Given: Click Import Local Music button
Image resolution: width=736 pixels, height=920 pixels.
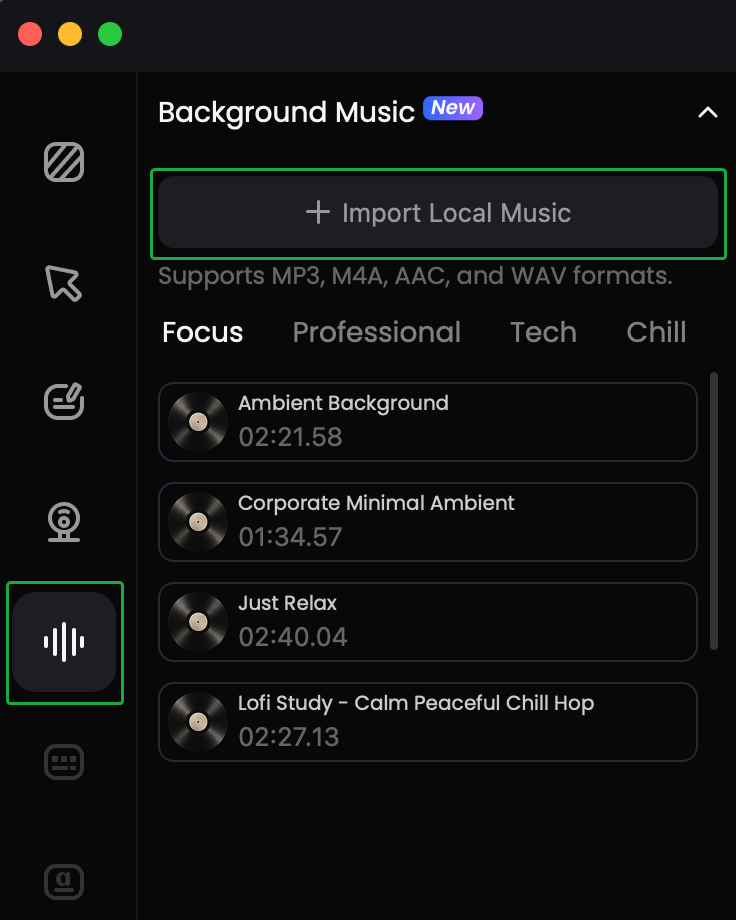Looking at the screenshot, I should click(438, 212).
